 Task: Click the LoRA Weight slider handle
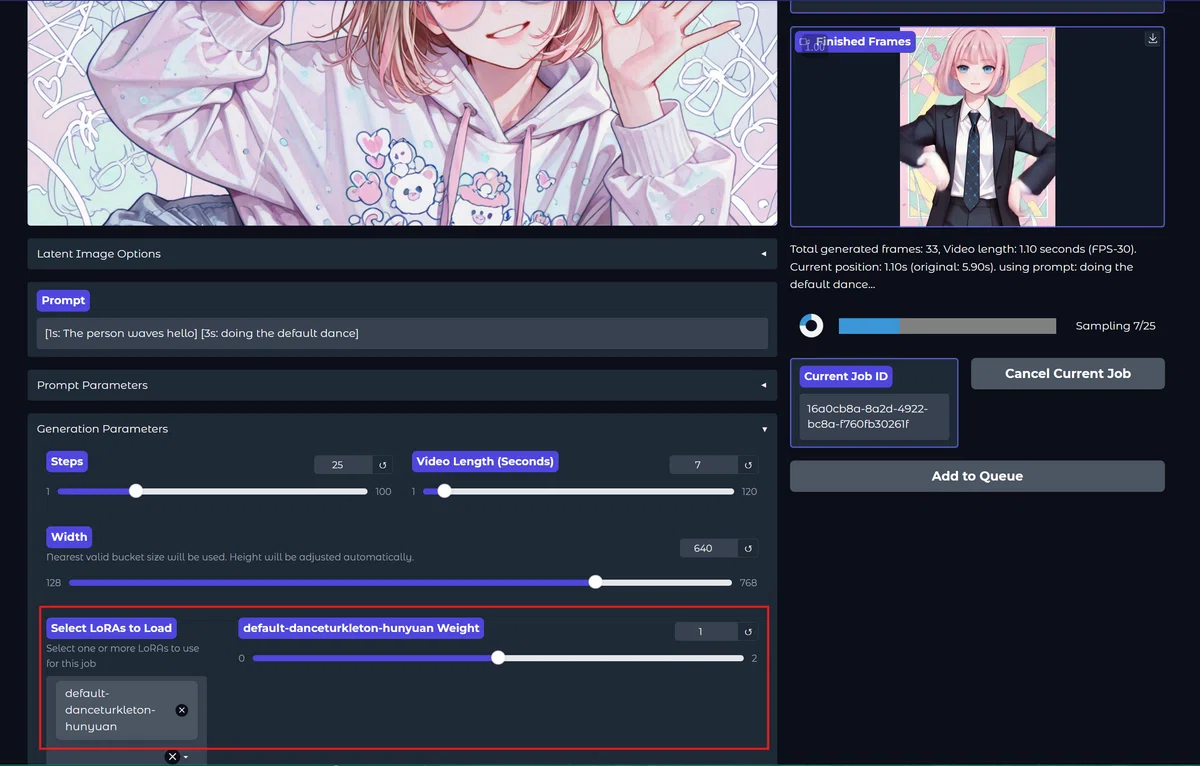point(498,658)
